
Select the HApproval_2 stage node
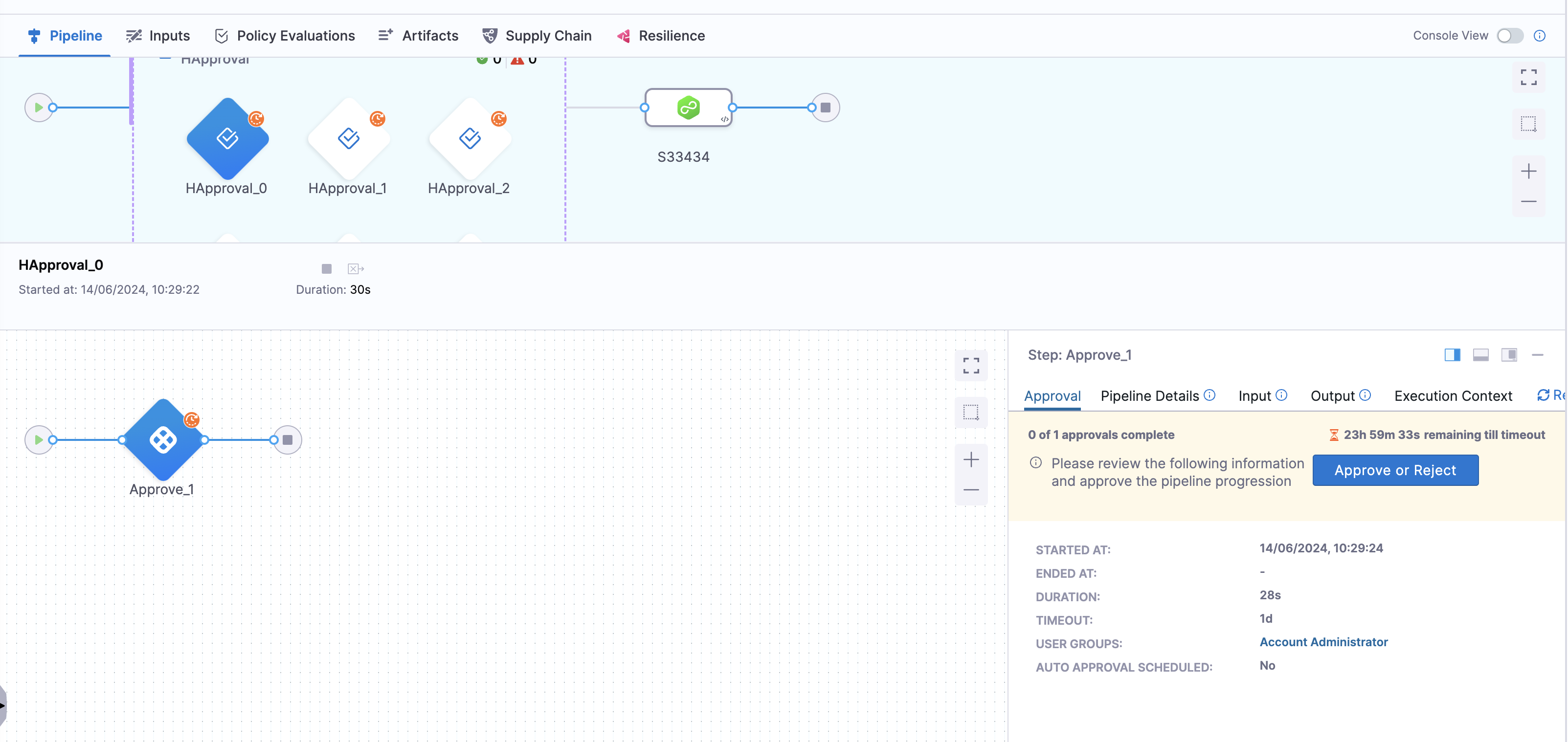click(470, 139)
